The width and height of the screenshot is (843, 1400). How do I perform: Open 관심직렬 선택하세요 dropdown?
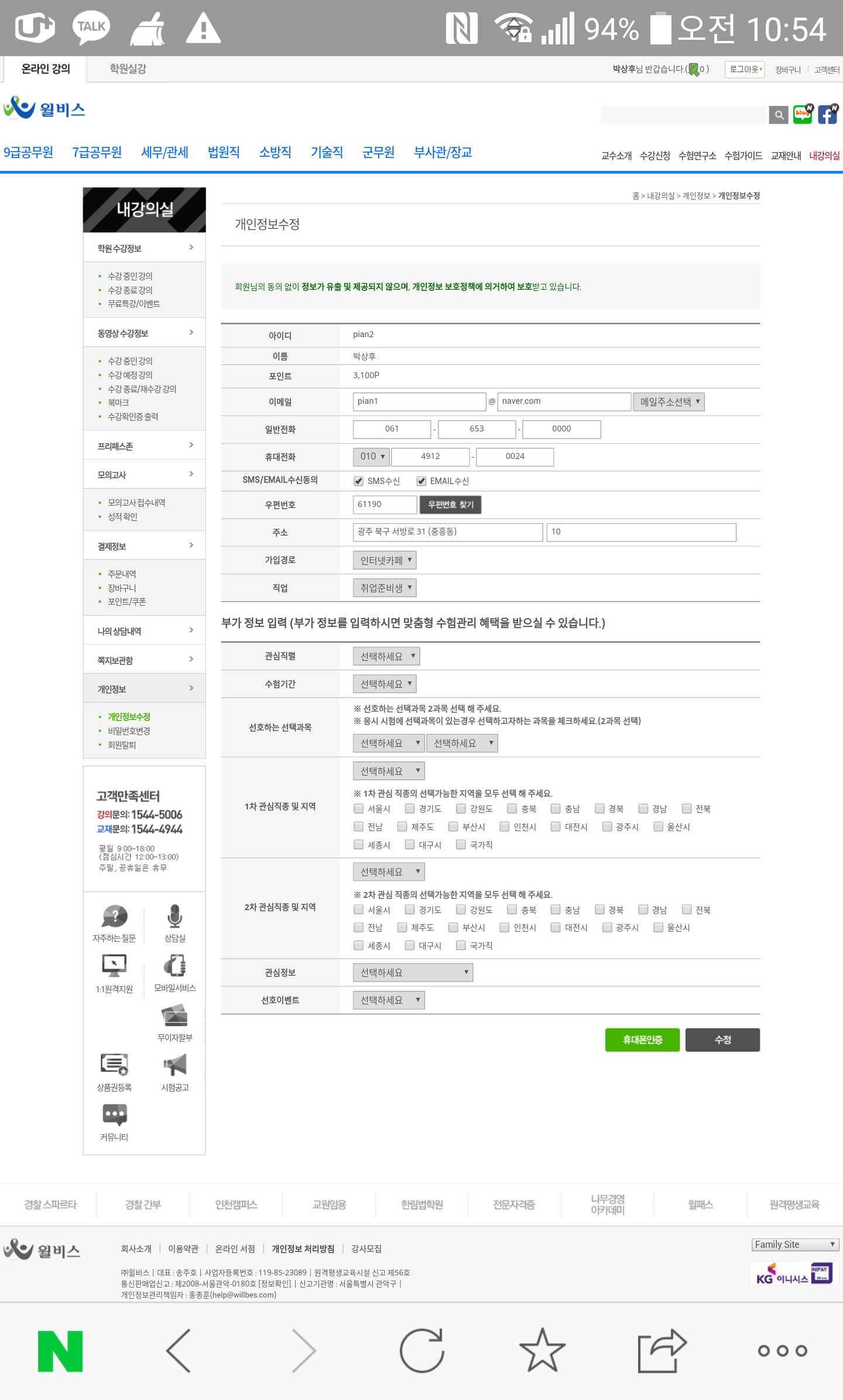(x=386, y=656)
